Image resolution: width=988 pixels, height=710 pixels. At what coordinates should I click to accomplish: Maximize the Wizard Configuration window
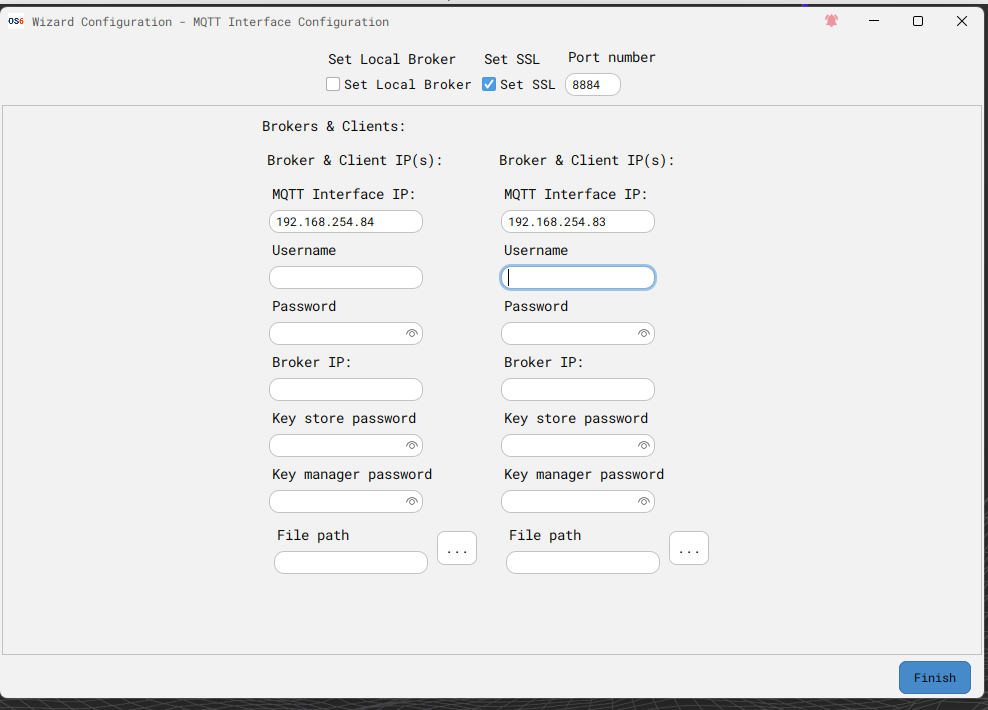(918, 21)
